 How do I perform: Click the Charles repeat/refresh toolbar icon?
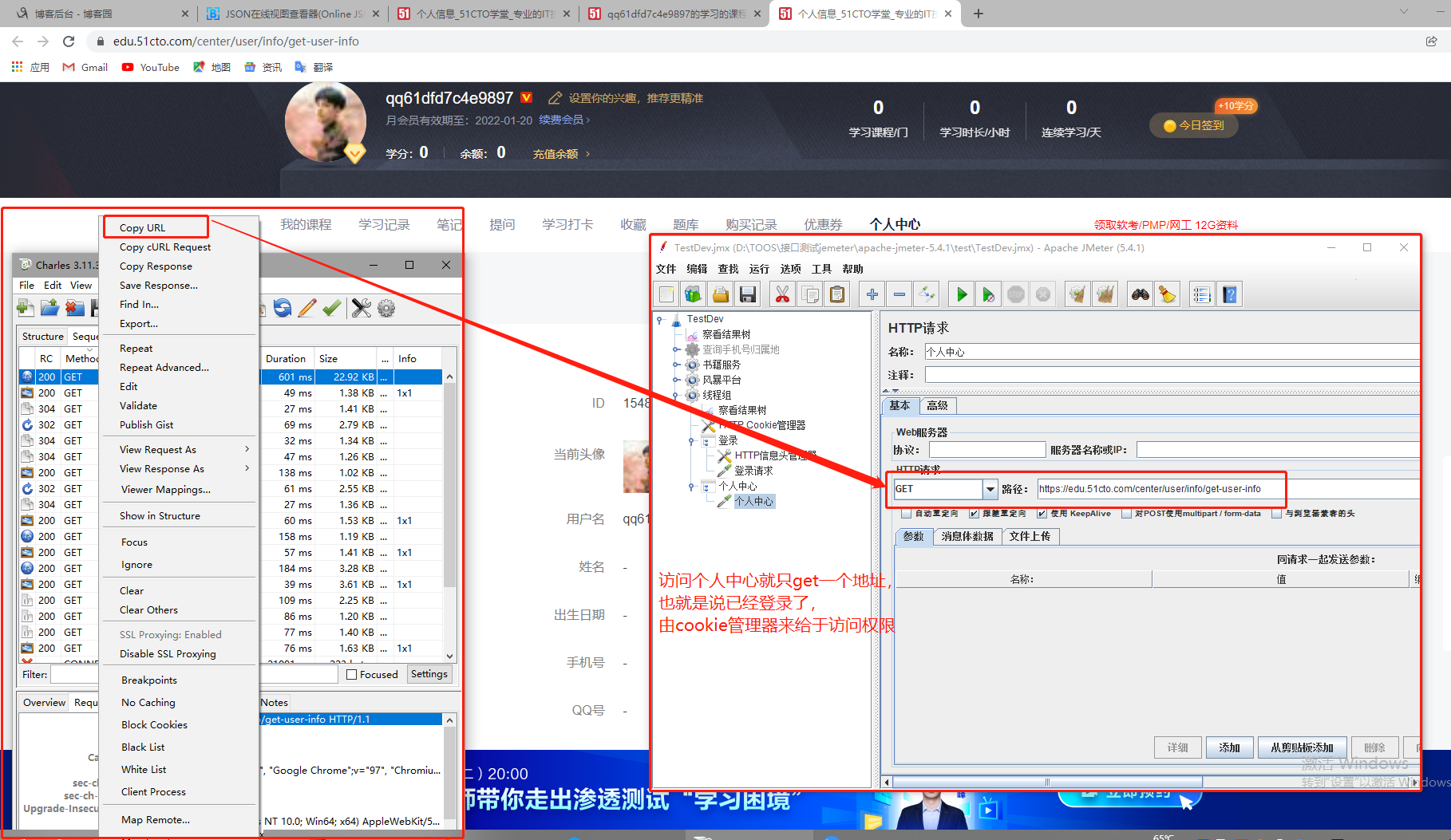[x=283, y=308]
